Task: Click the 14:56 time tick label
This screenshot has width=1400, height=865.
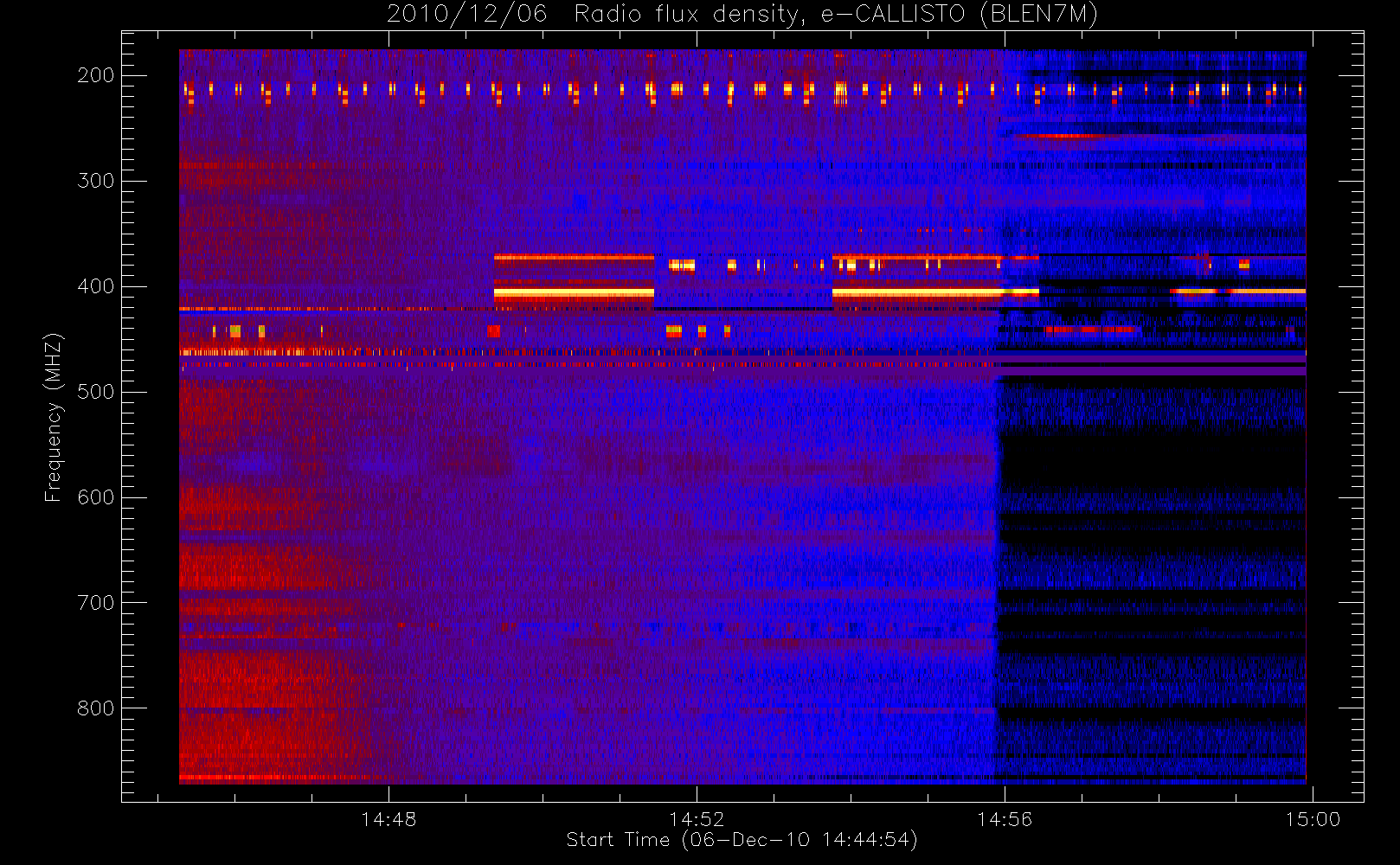Action: tap(1005, 819)
